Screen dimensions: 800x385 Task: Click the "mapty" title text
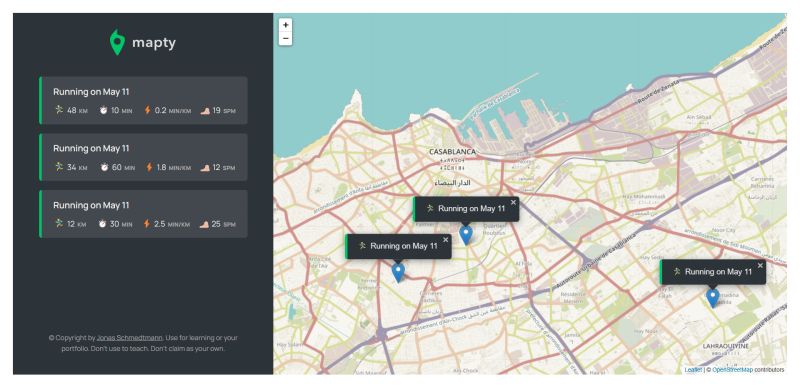pos(154,43)
